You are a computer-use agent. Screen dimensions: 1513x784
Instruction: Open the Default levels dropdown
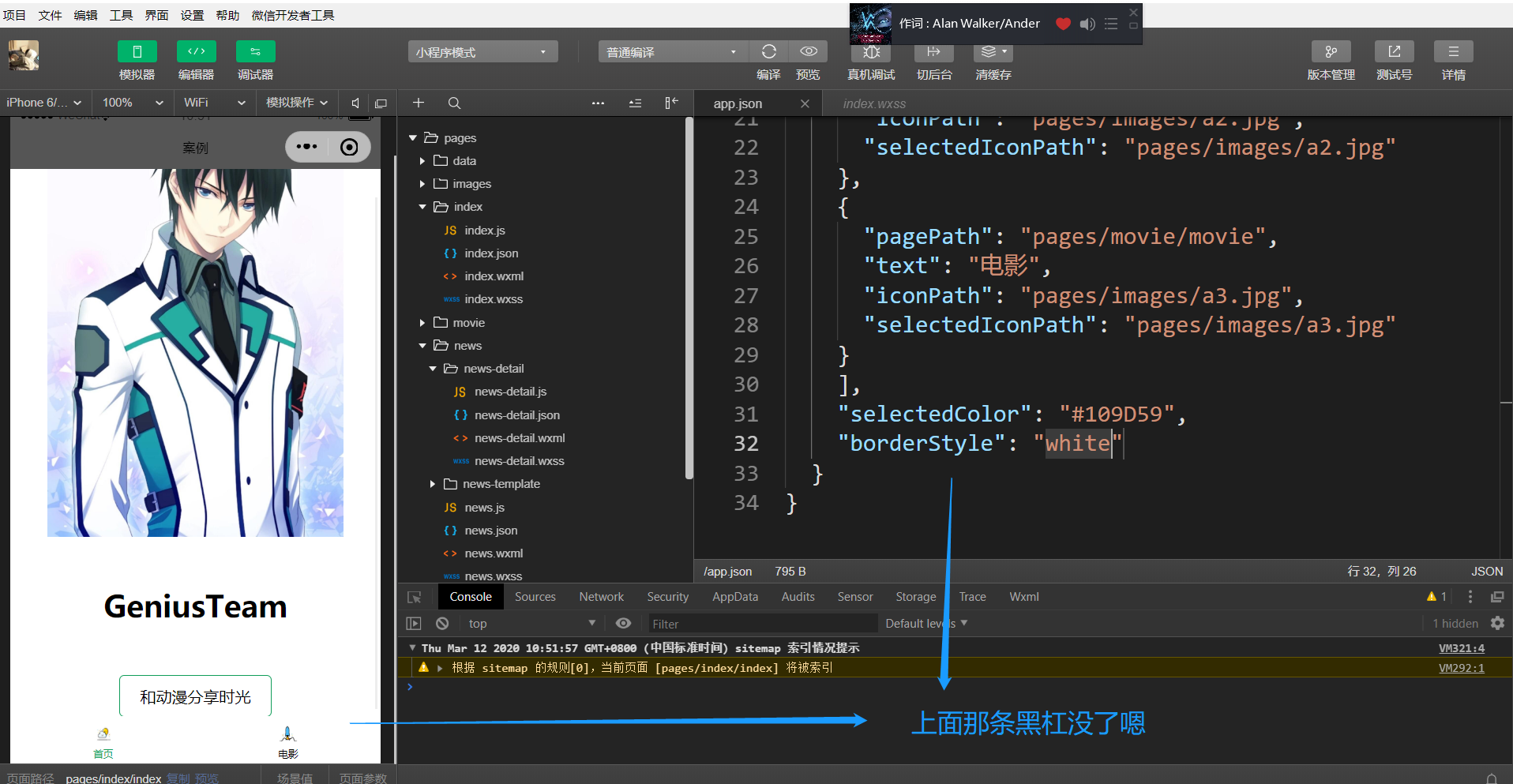(x=926, y=624)
